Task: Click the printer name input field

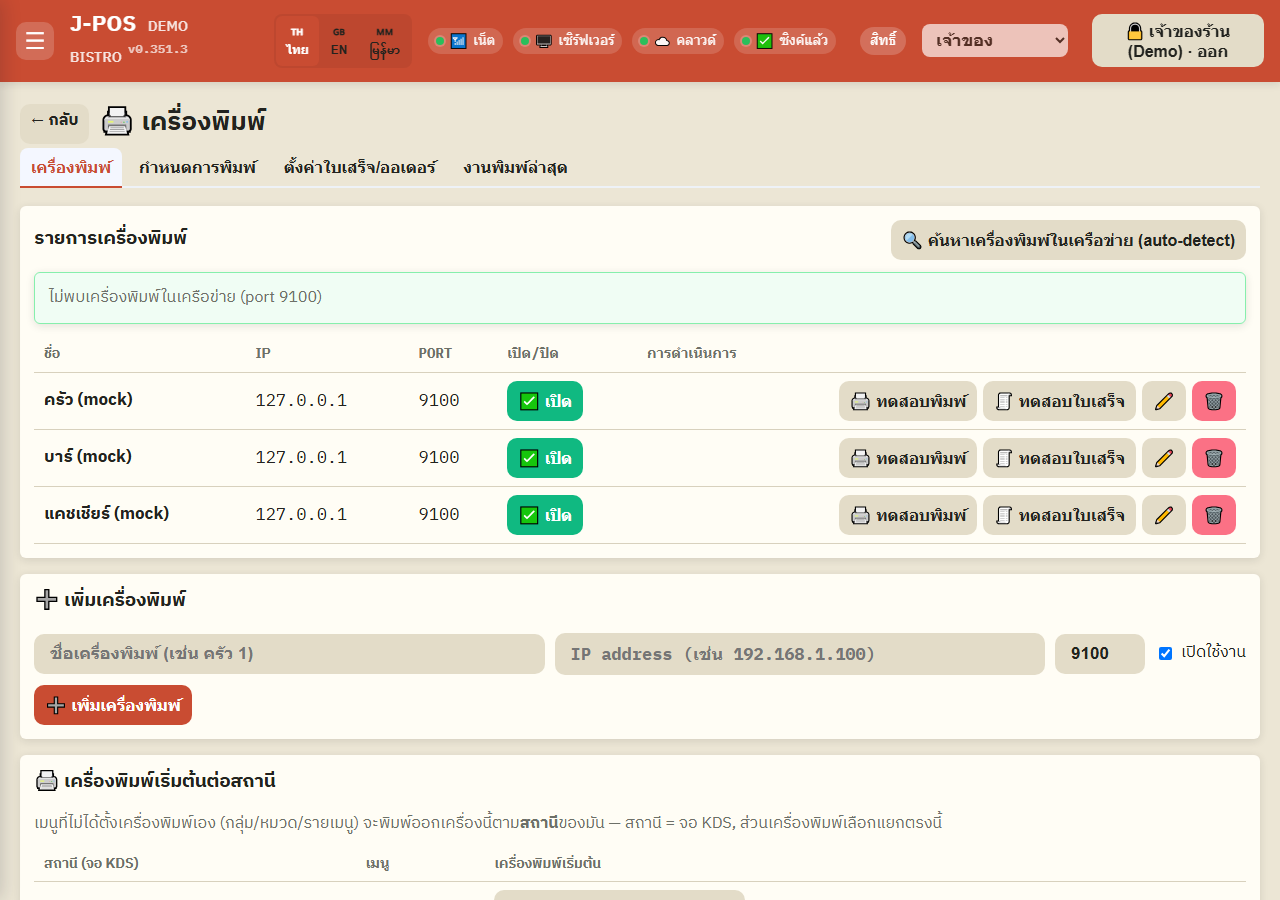Action: coord(289,654)
